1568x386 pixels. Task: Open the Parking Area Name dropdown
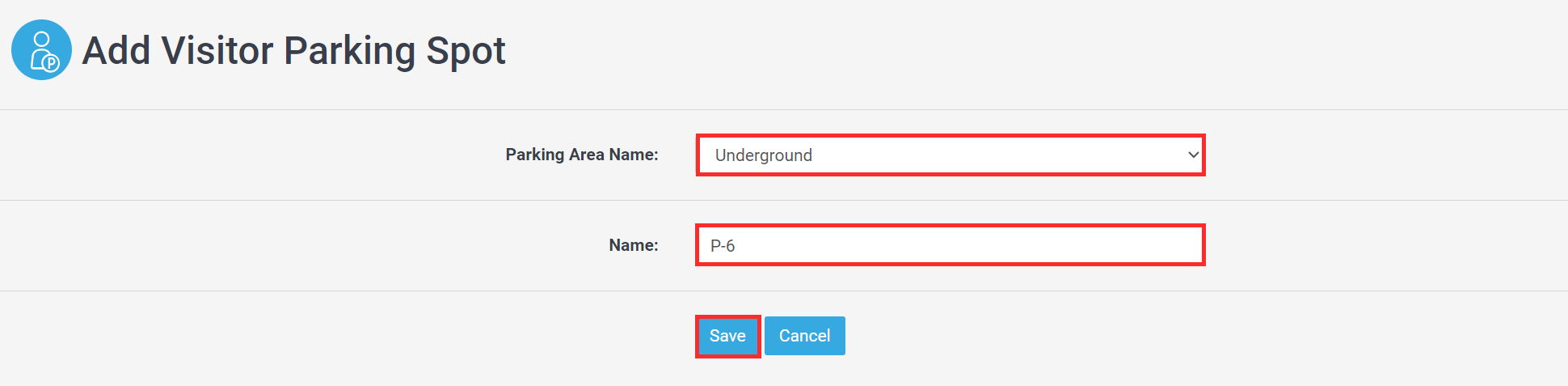950,155
